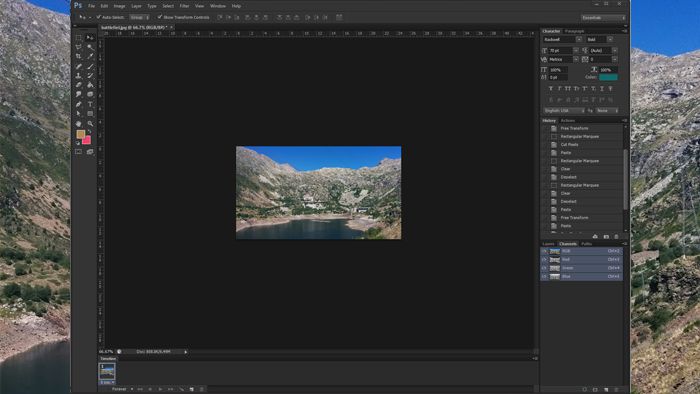Select the Zoom tool
700x394 pixels.
click(x=90, y=123)
